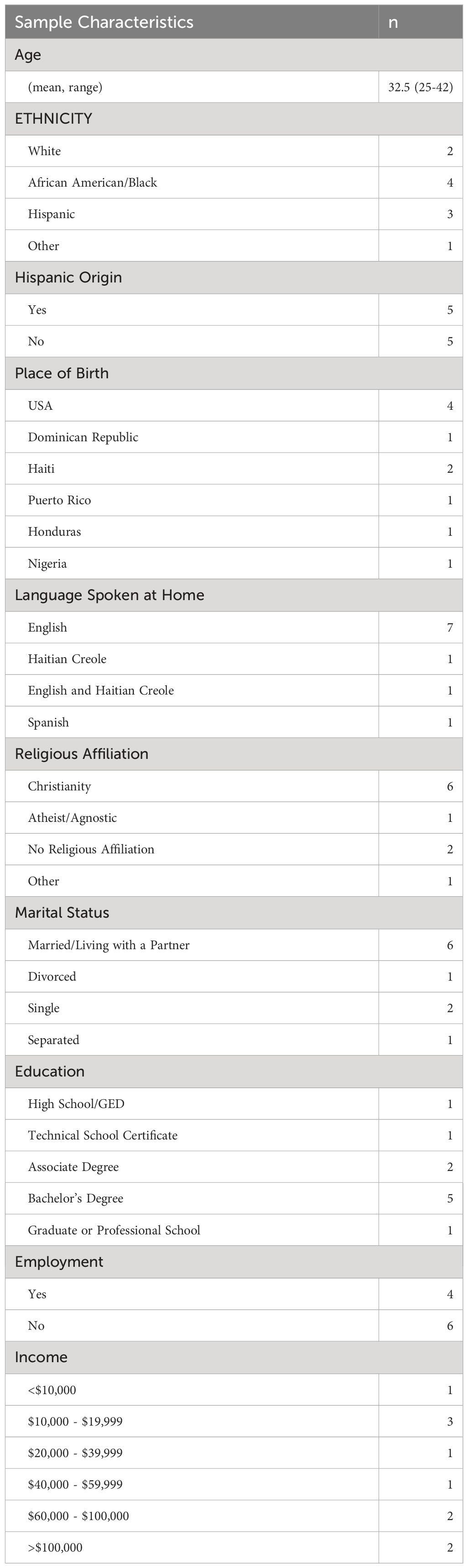This screenshot has height=1568, width=468.
Task: Click the mean age value 32.5 (25-42)
Action: pos(421,87)
